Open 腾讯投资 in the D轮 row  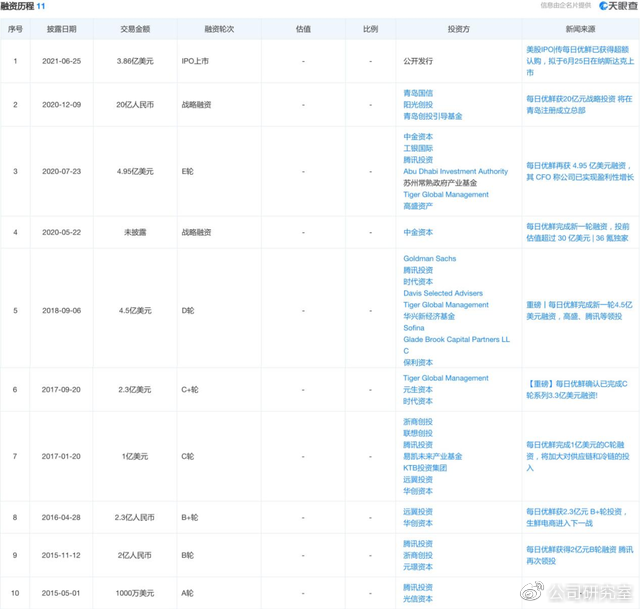418,270
